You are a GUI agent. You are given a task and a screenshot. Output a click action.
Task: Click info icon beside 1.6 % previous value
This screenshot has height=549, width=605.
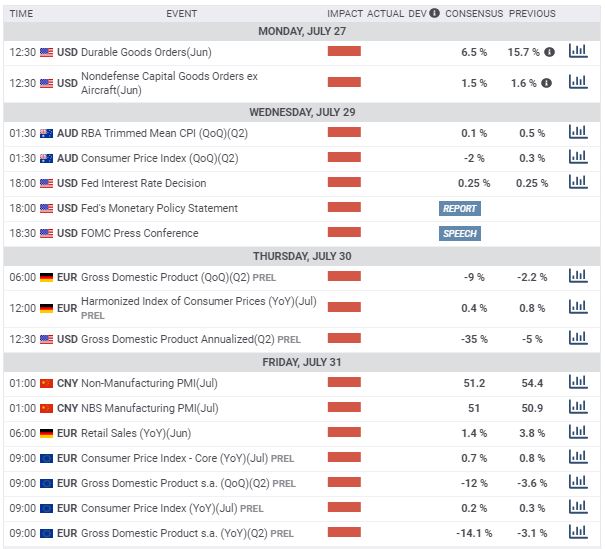[546, 83]
